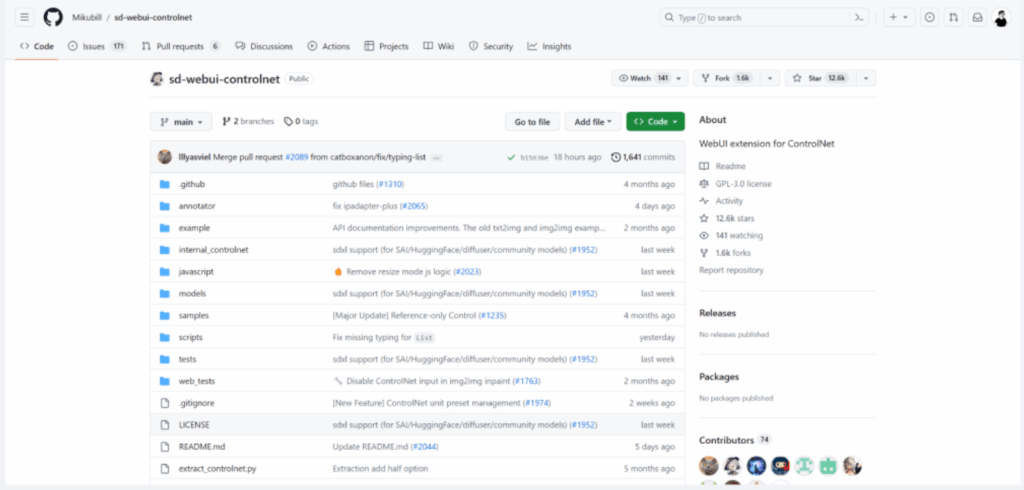Star the repository
This screenshot has height=490, width=1024.
819,78
